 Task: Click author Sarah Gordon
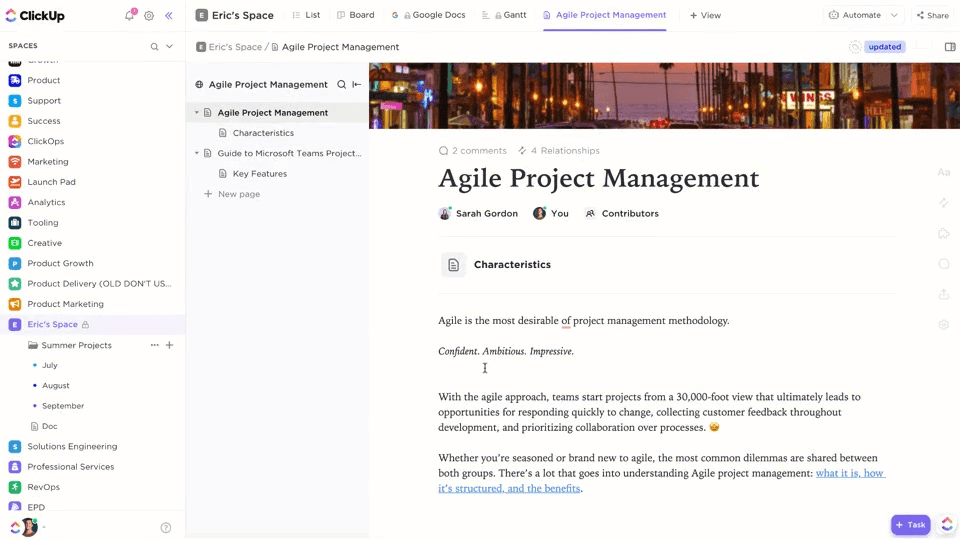point(478,214)
